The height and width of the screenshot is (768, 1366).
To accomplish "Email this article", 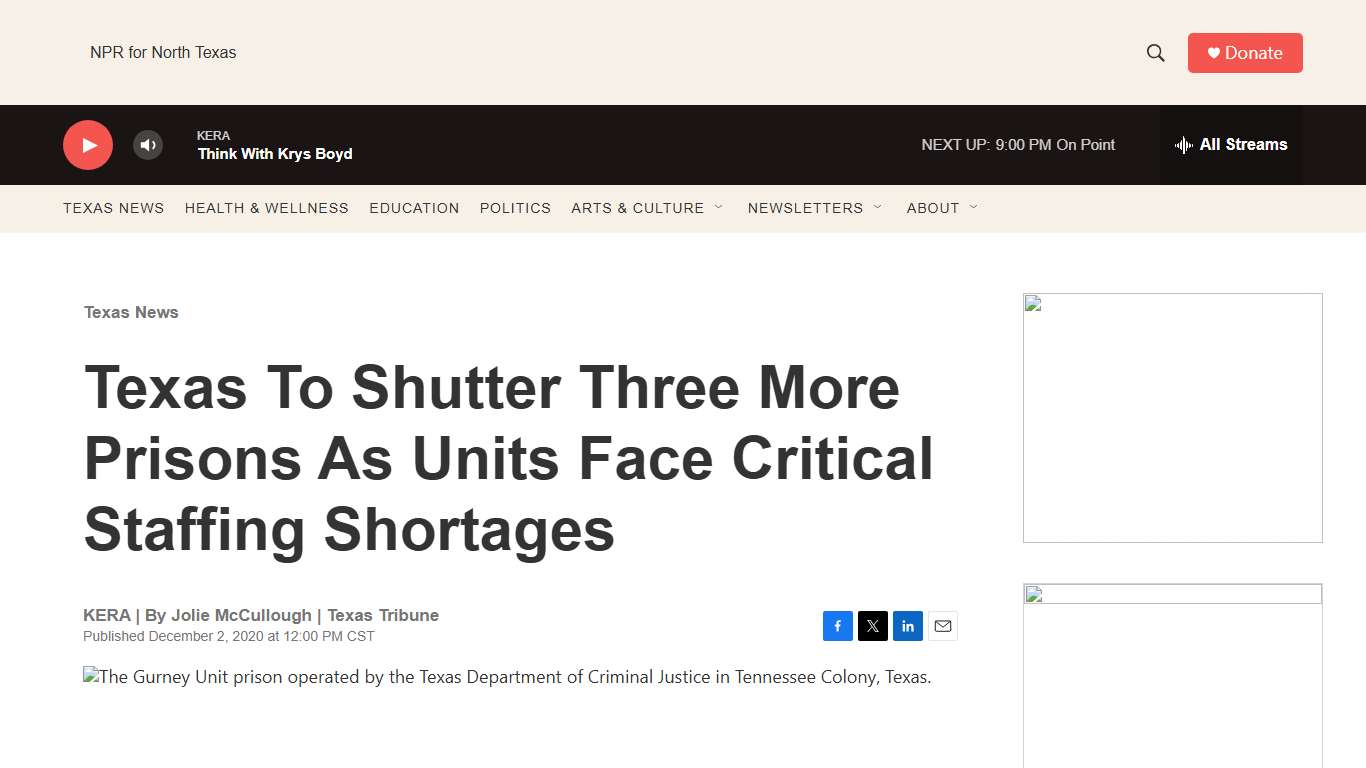I will (x=942, y=625).
